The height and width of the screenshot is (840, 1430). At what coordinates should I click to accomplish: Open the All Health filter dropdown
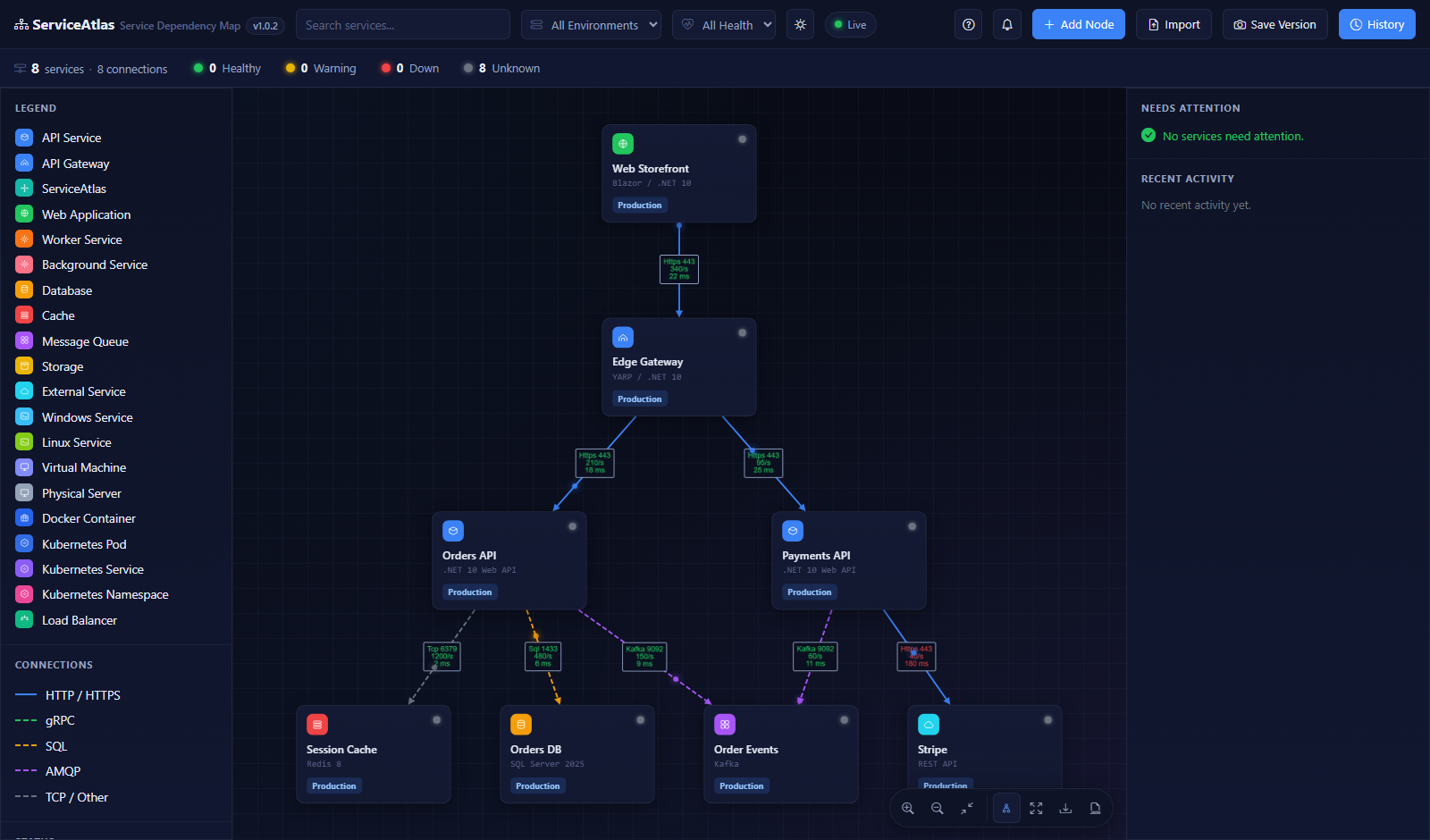(x=724, y=25)
